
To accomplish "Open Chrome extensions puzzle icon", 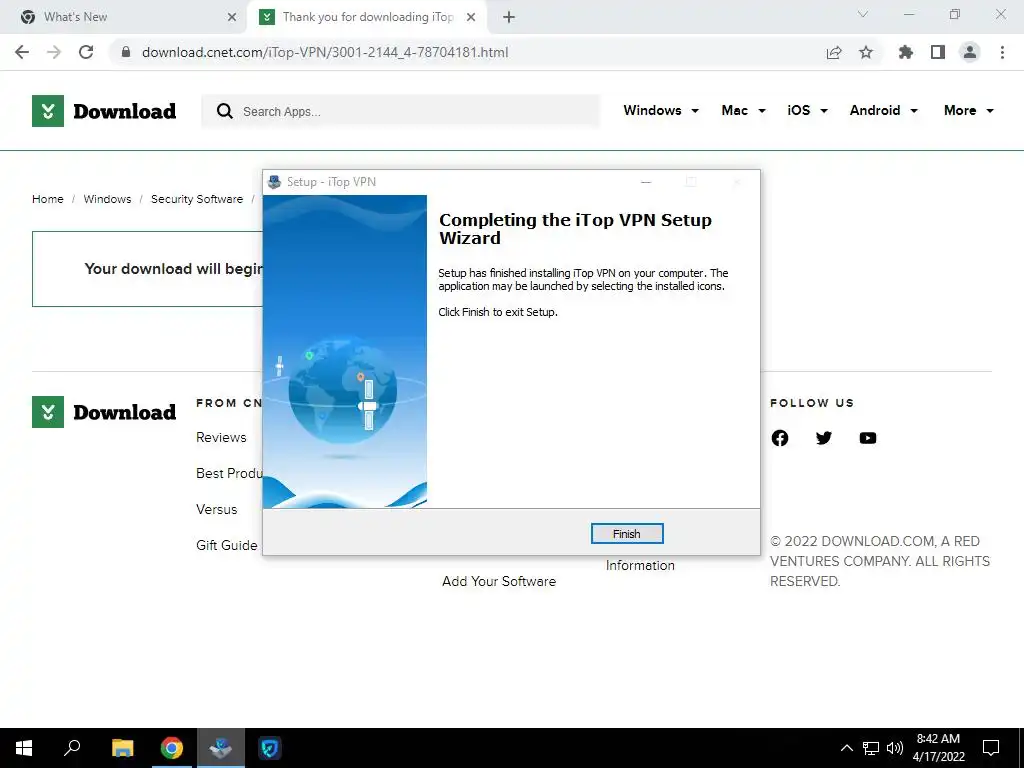I will (906, 52).
